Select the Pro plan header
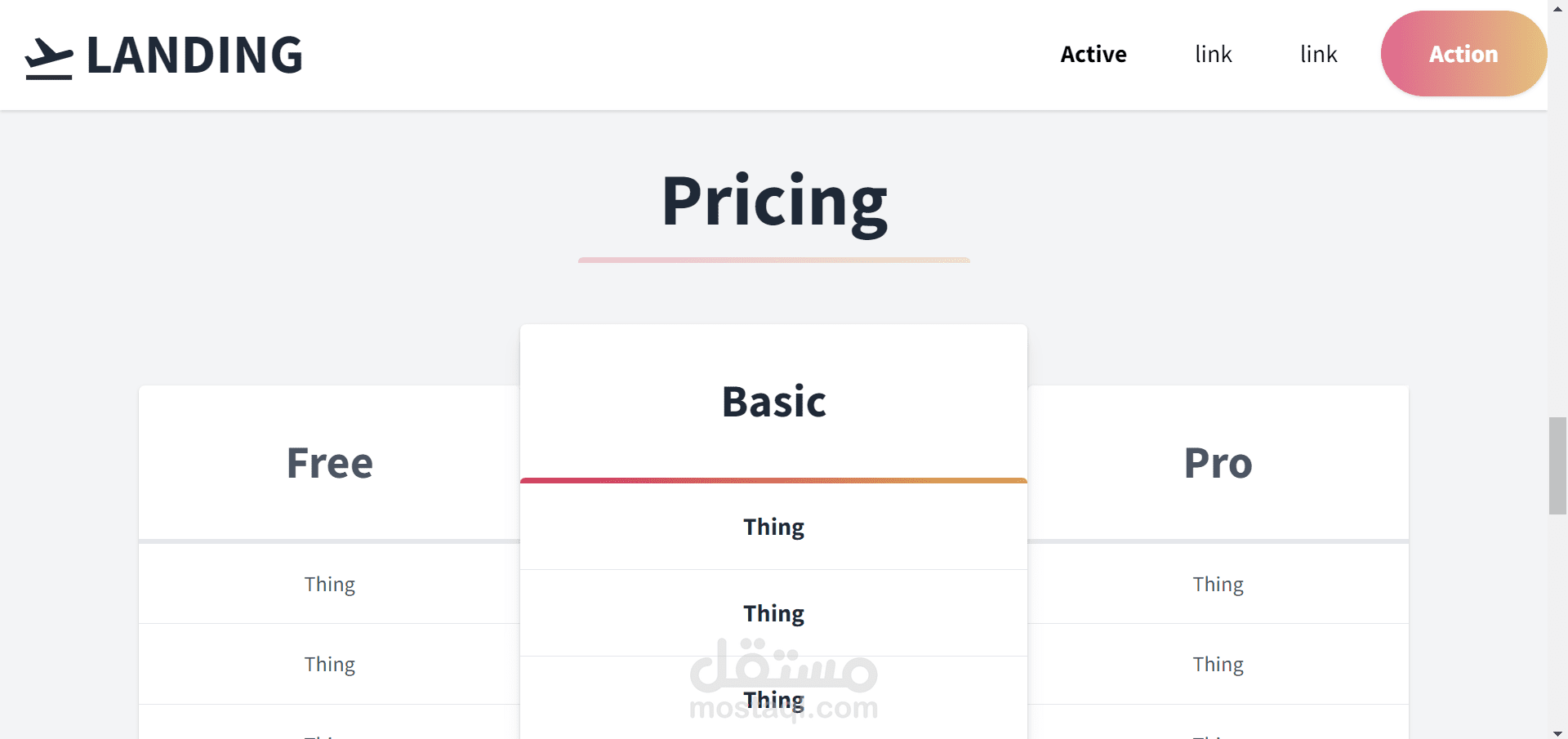Screen dimensions: 1568x739 pos(1218,463)
